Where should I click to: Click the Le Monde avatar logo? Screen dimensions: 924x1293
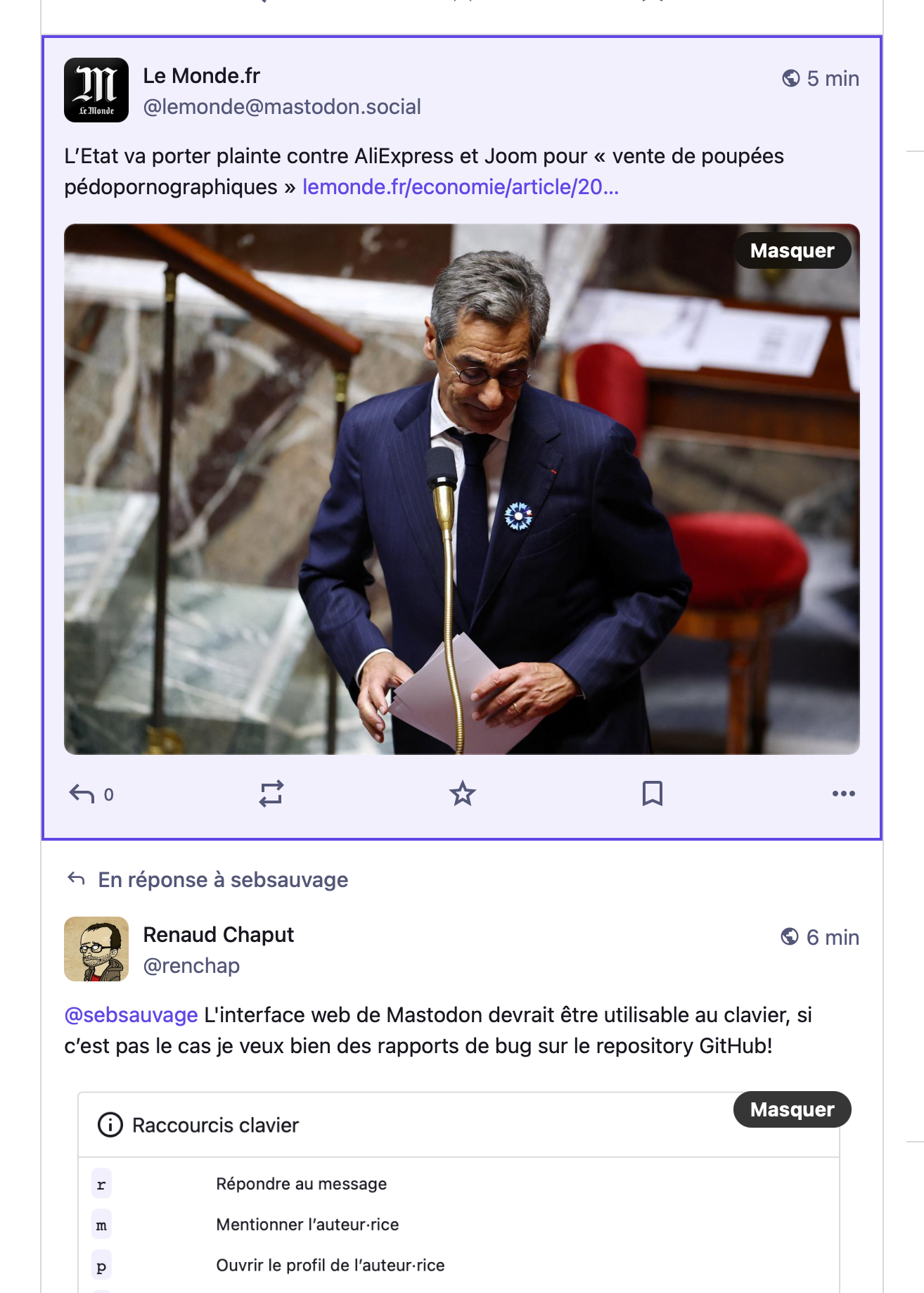[x=96, y=90]
